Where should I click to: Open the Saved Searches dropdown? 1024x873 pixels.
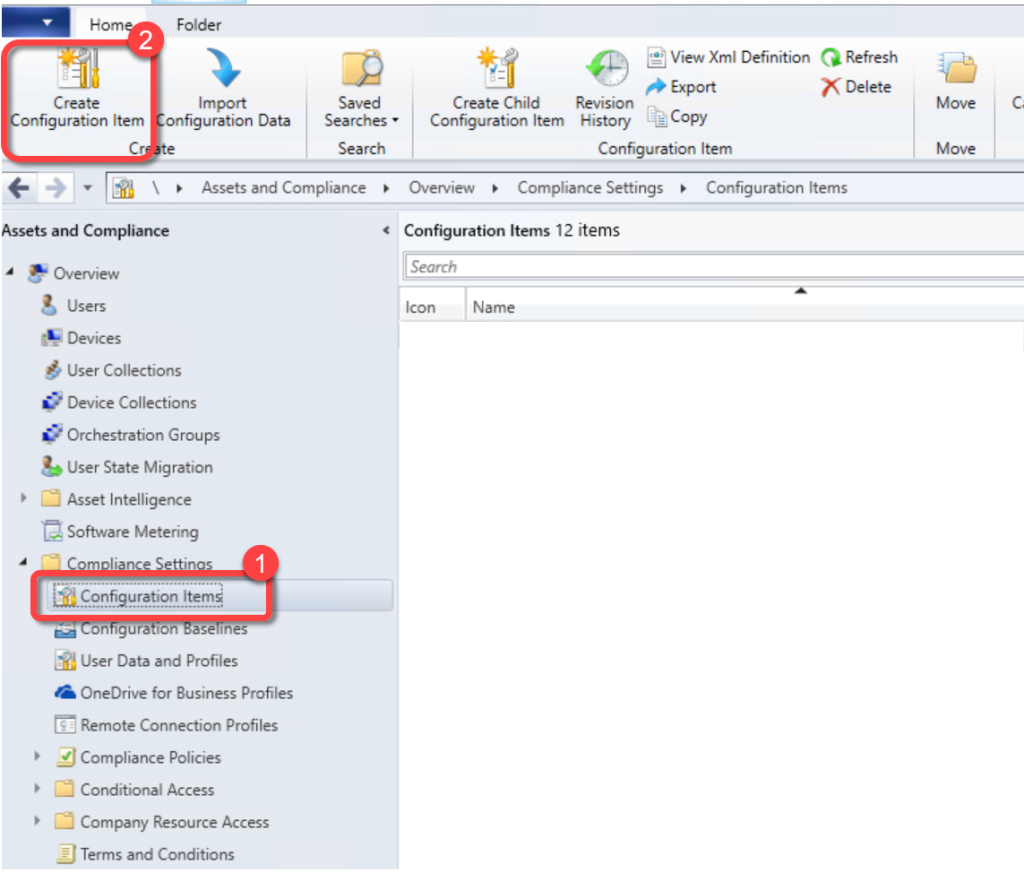point(360,110)
